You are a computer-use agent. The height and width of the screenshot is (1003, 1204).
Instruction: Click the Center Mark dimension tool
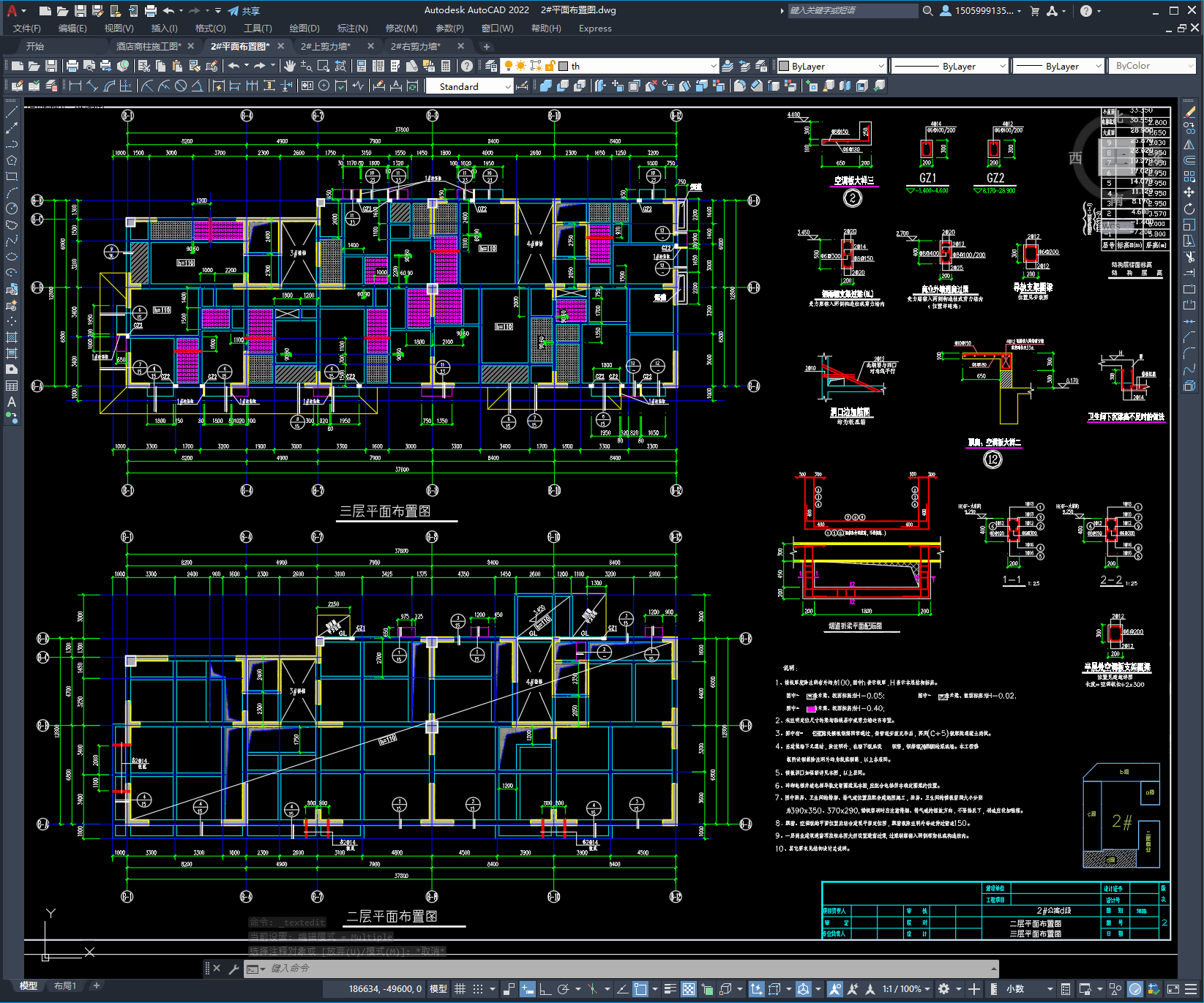[324, 86]
